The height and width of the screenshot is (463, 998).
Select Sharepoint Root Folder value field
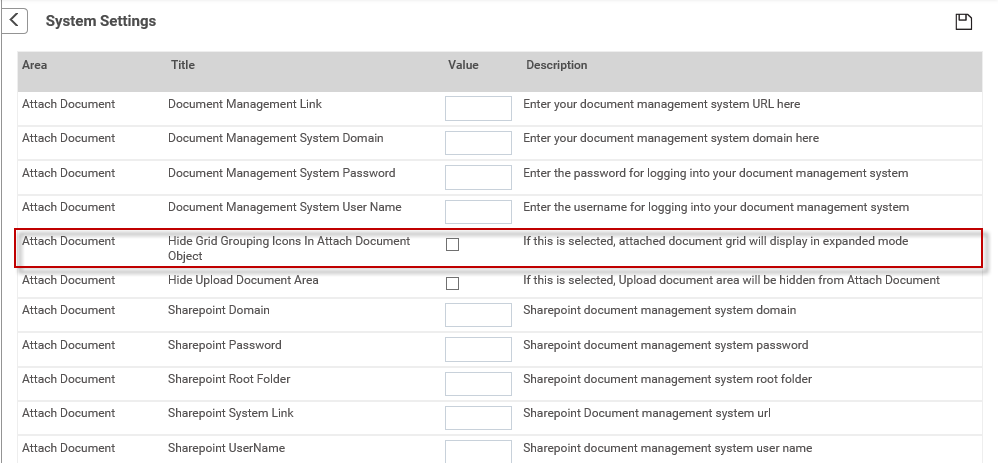478,383
